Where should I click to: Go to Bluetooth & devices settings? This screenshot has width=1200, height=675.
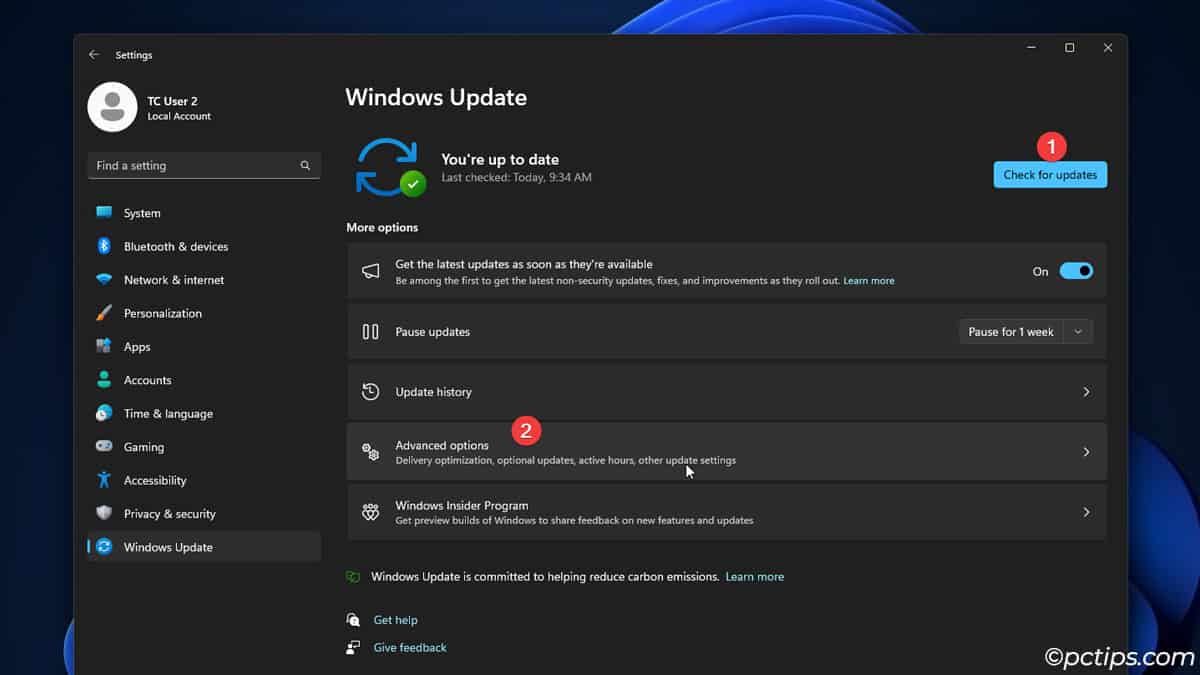(x=204, y=246)
